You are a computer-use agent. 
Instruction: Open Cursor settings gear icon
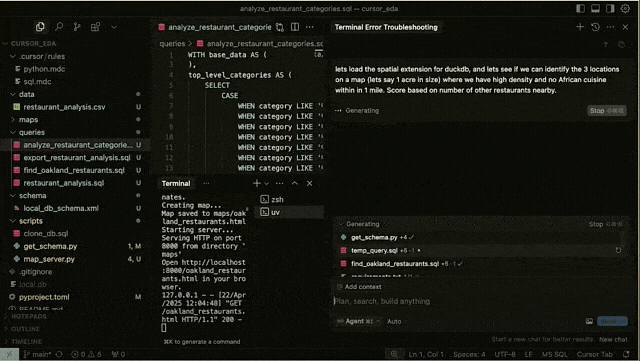[x=625, y=9]
